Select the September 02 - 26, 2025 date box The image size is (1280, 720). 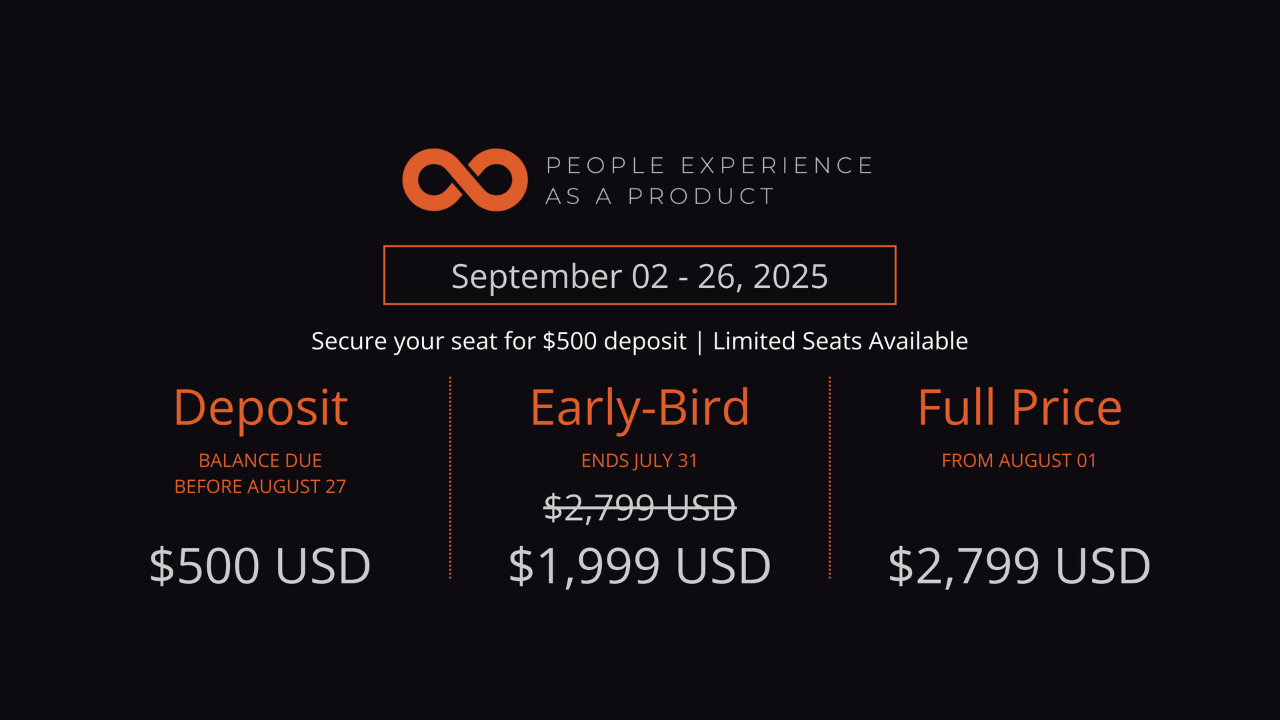(x=639, y=275)
